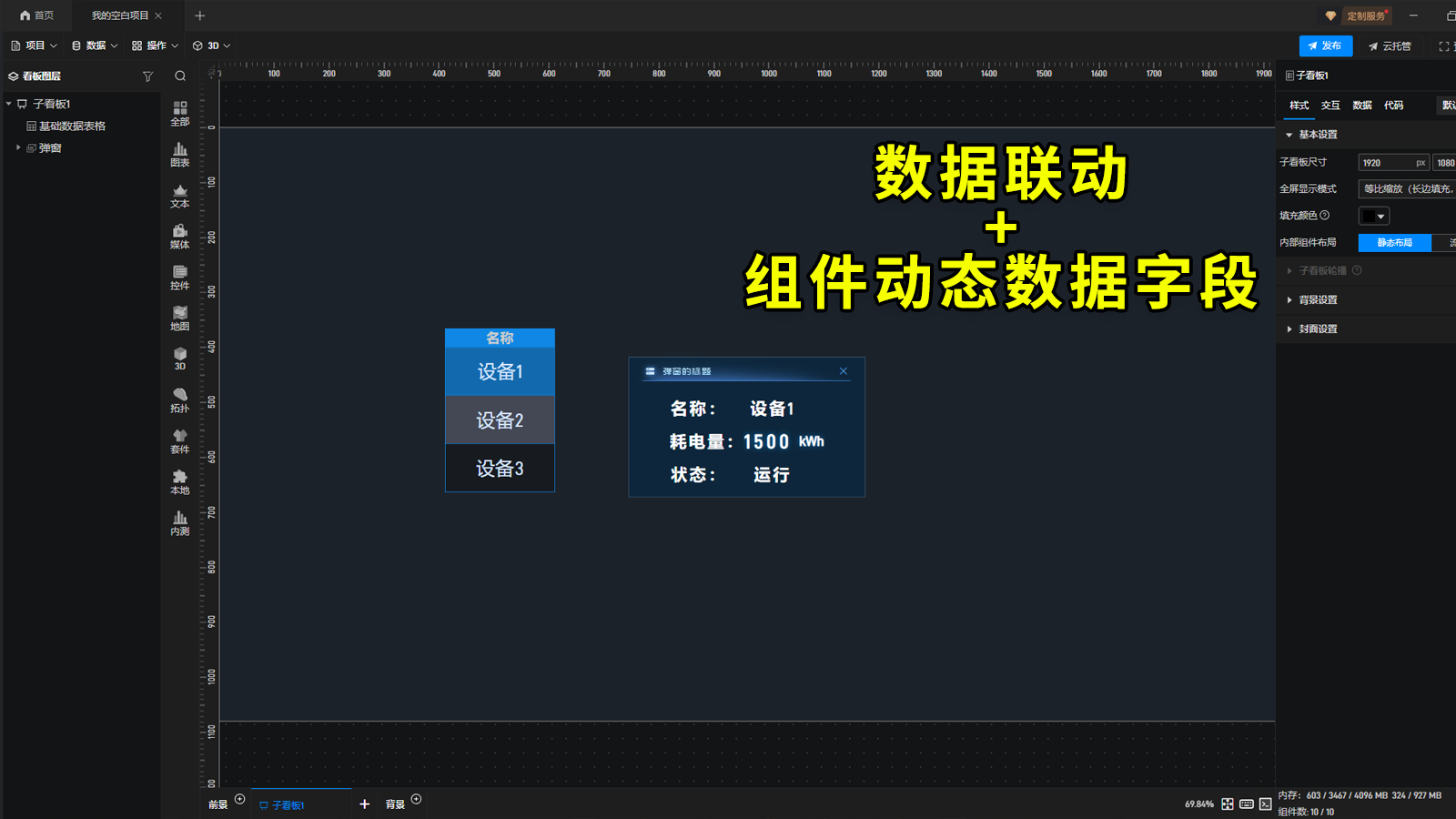The width and height of the screenshot is (1456, 819).
Task: Open the 地图 map components category
Action: [180, 318]
